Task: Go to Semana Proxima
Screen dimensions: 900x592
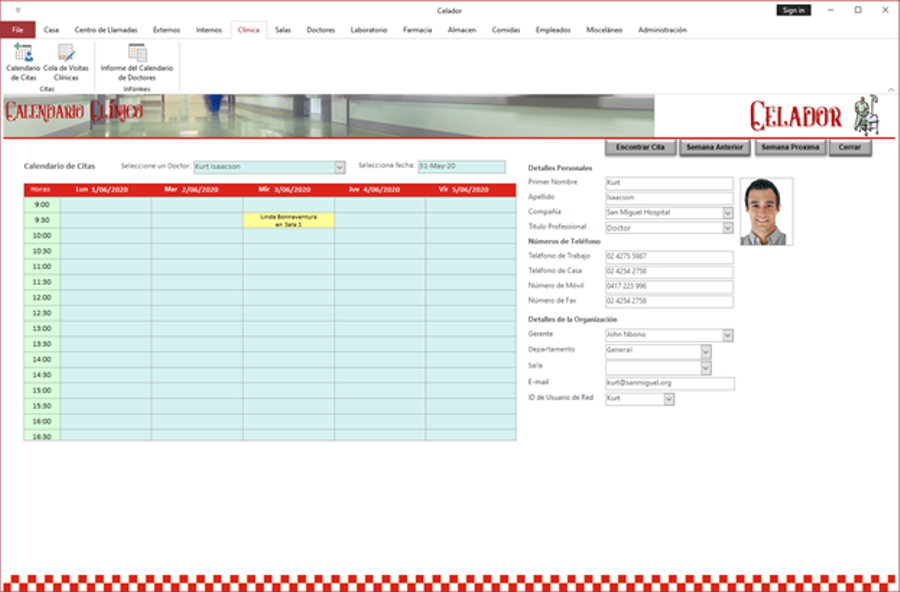Action: [x=789, y=147]
